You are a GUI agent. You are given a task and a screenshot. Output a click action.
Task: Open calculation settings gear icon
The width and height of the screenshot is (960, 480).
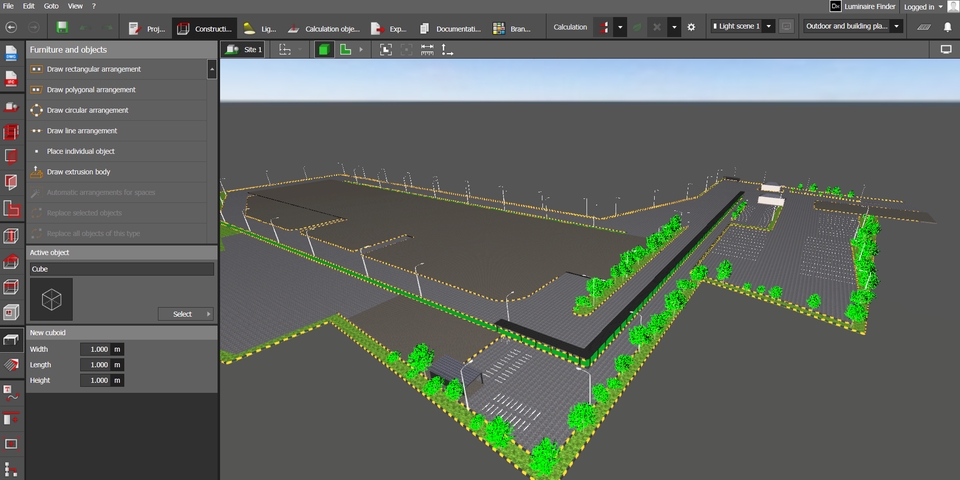690,27
